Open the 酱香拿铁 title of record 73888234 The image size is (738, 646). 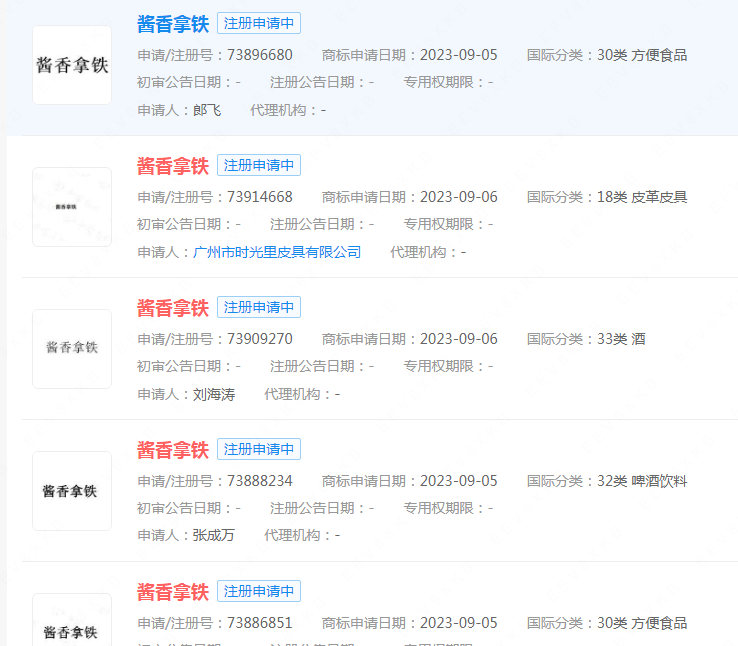(x=173, y=450)
